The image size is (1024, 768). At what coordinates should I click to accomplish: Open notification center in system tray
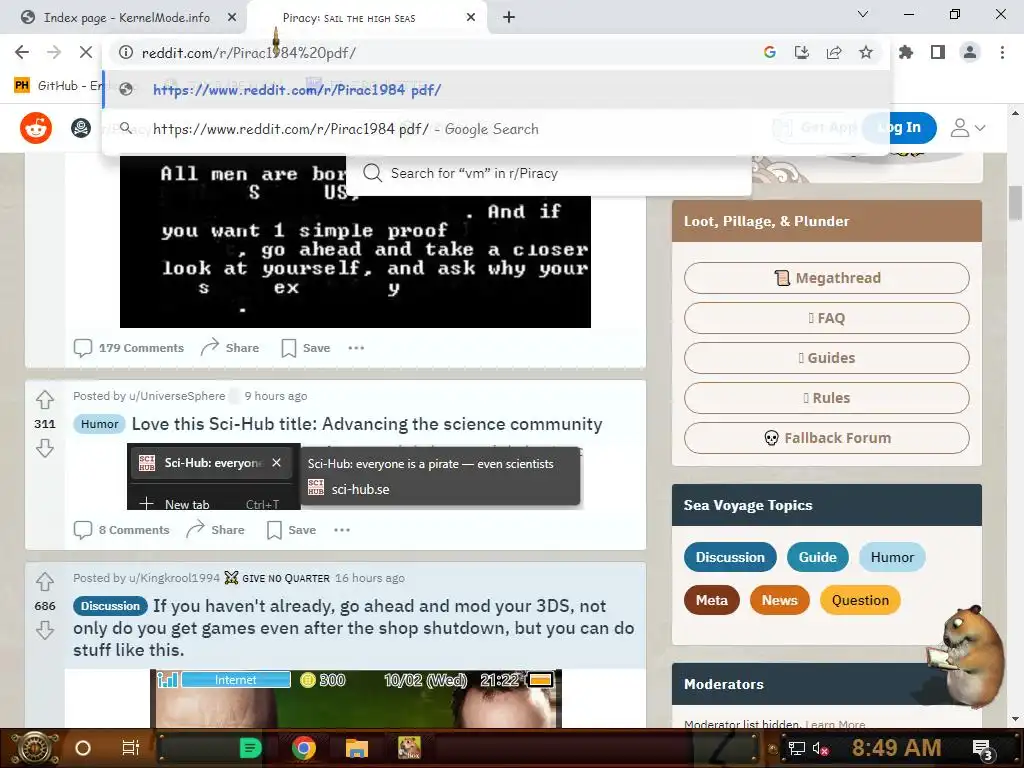click(x=983, y=748)
